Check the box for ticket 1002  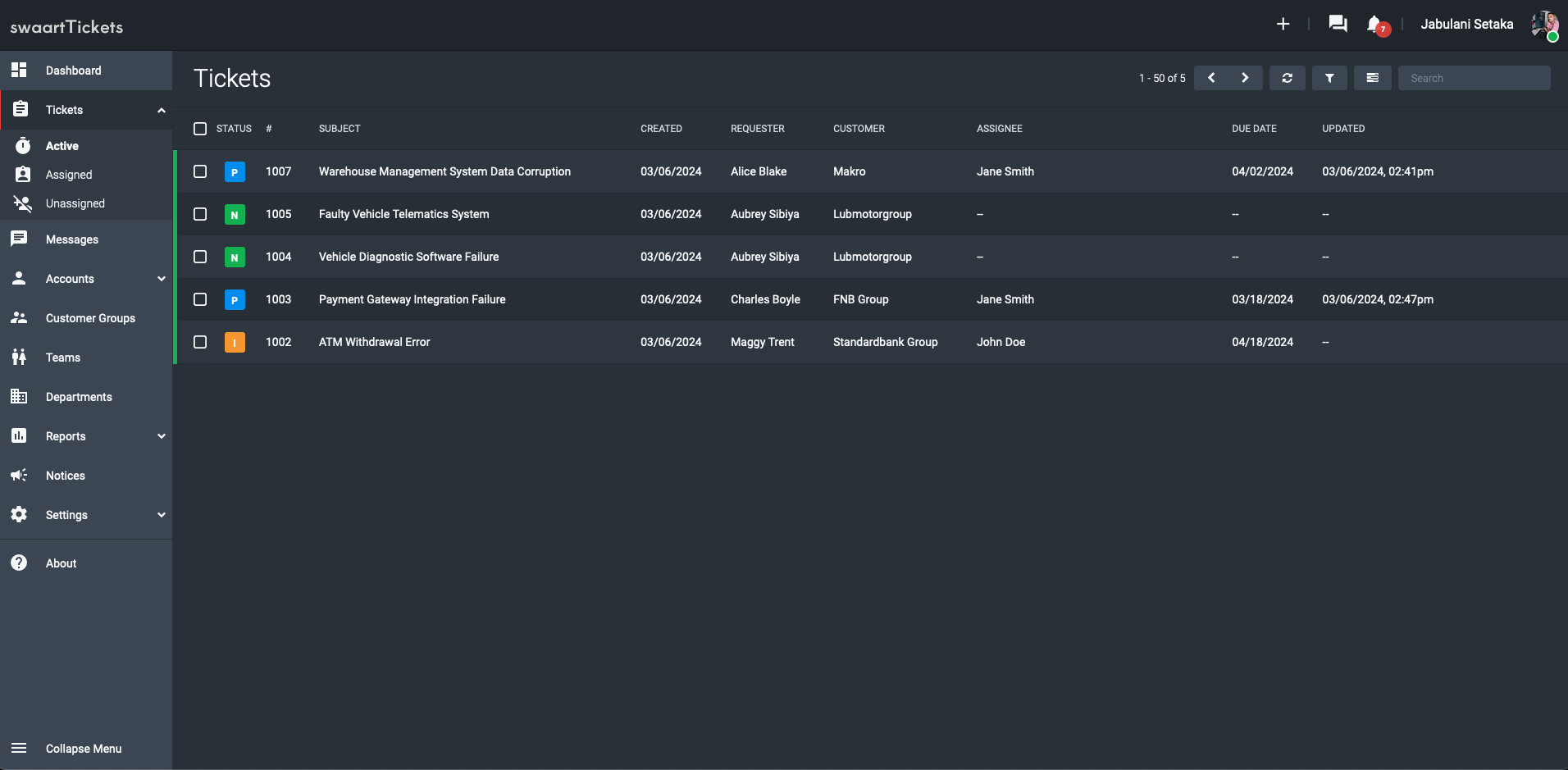(x=200, y=342)
